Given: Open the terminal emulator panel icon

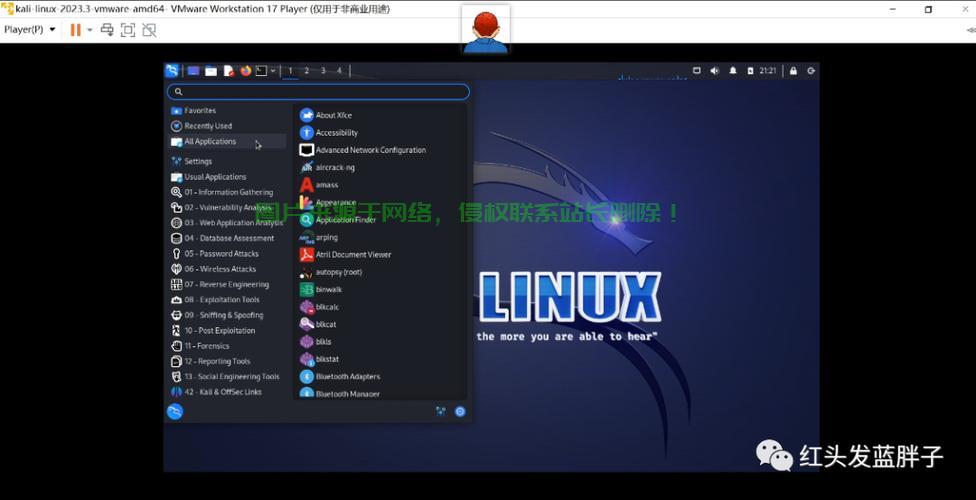Looking at the screenshot, I should [x=260, y=71].
